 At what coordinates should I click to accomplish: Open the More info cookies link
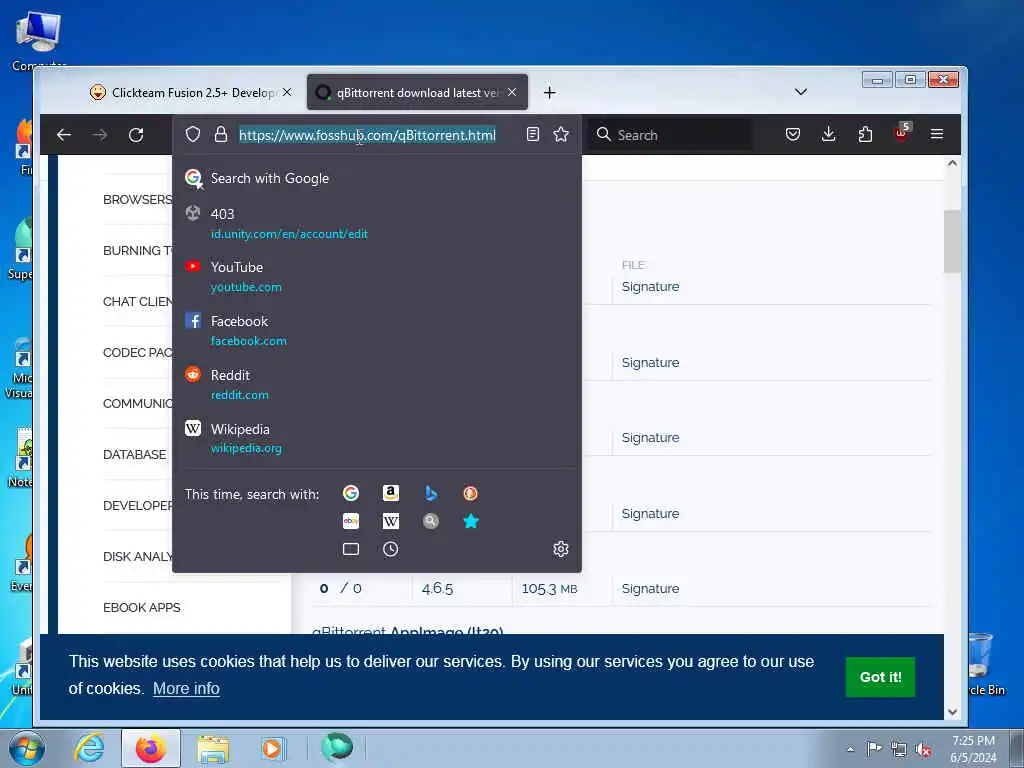coord(186,688)
